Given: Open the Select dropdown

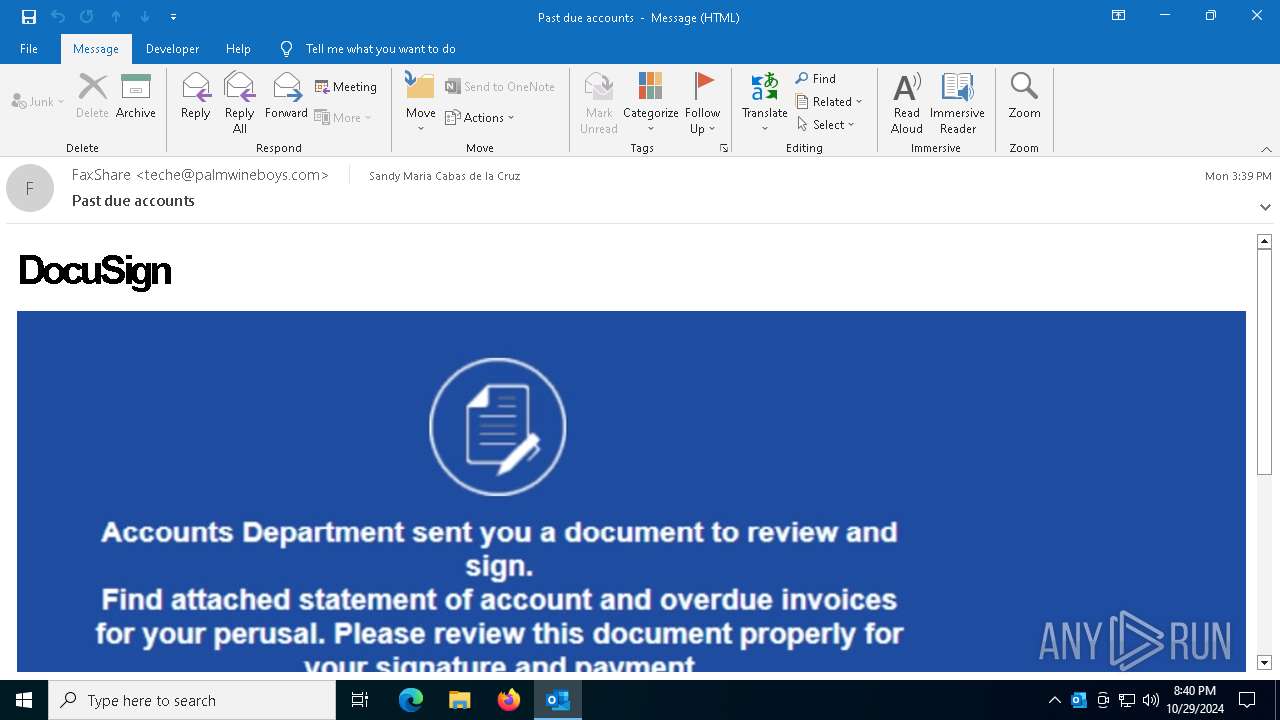Looking at the screenshot, I should coord(826,124).
